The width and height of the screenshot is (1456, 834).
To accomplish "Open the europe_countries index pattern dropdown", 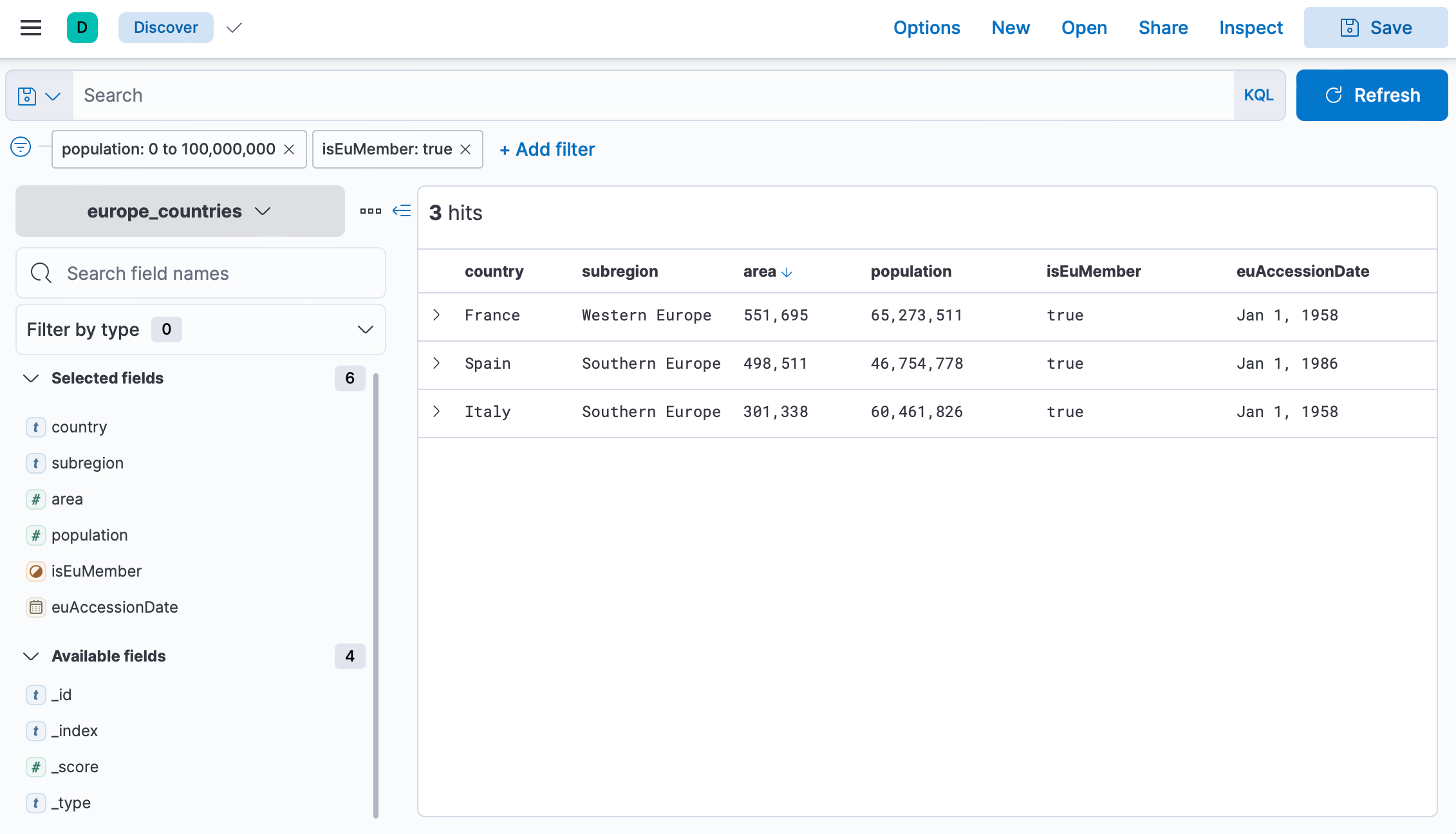I will (x=180, y=211).
